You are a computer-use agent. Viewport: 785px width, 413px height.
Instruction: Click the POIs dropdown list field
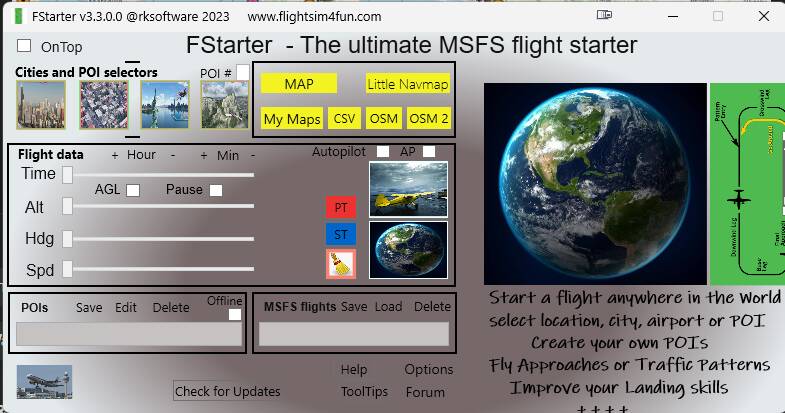tap(129, 334)
